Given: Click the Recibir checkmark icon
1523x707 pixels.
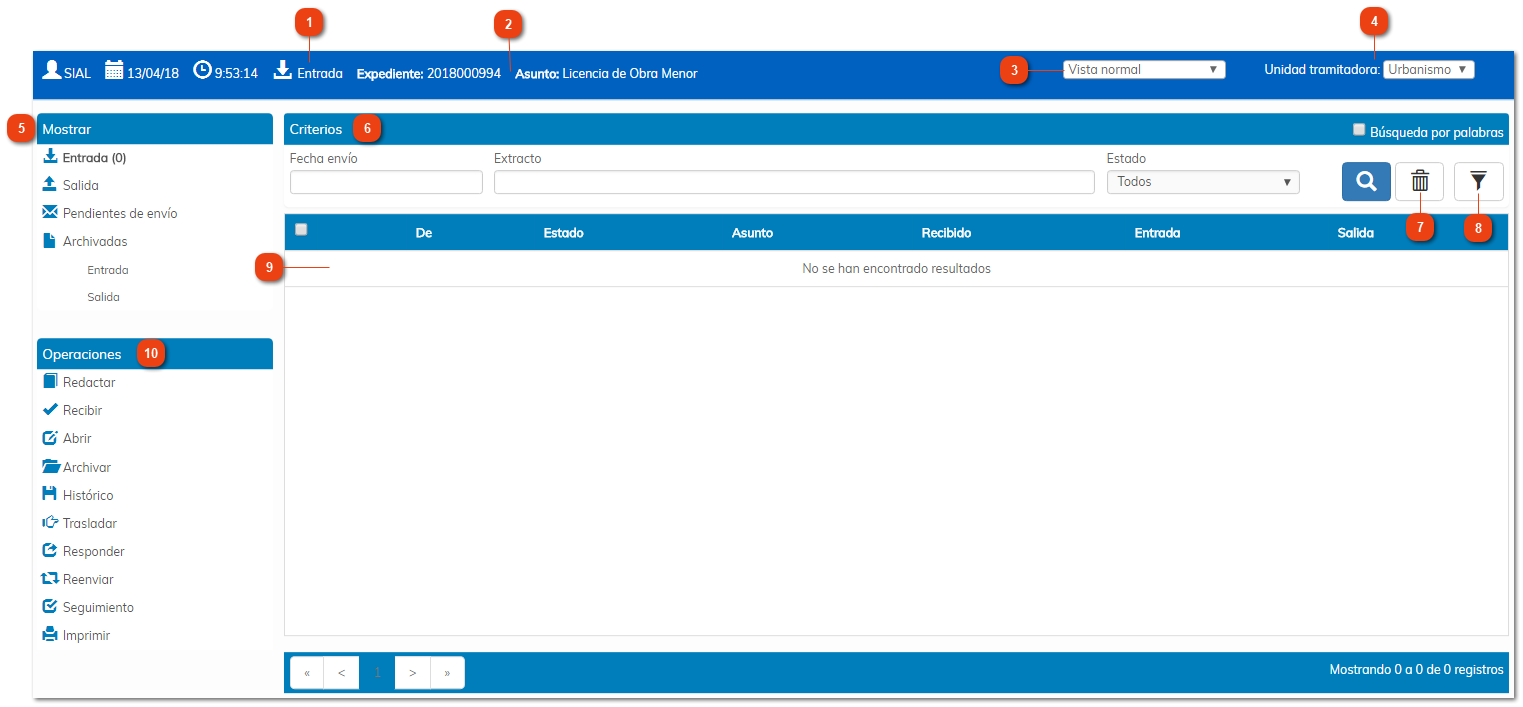Looking at the screenshot, I should click(49, 409).
